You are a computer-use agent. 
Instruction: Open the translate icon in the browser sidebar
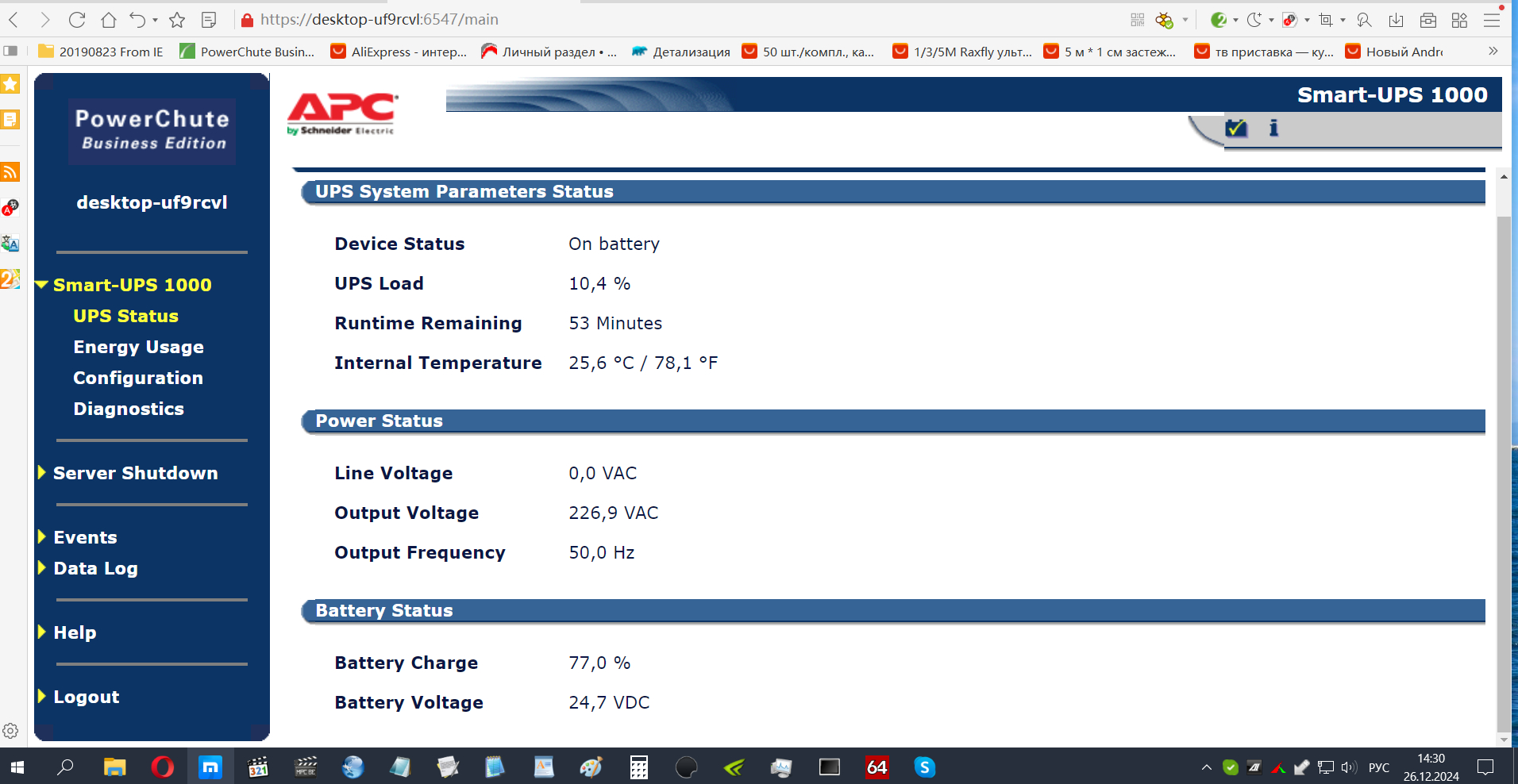pos(10,243)
